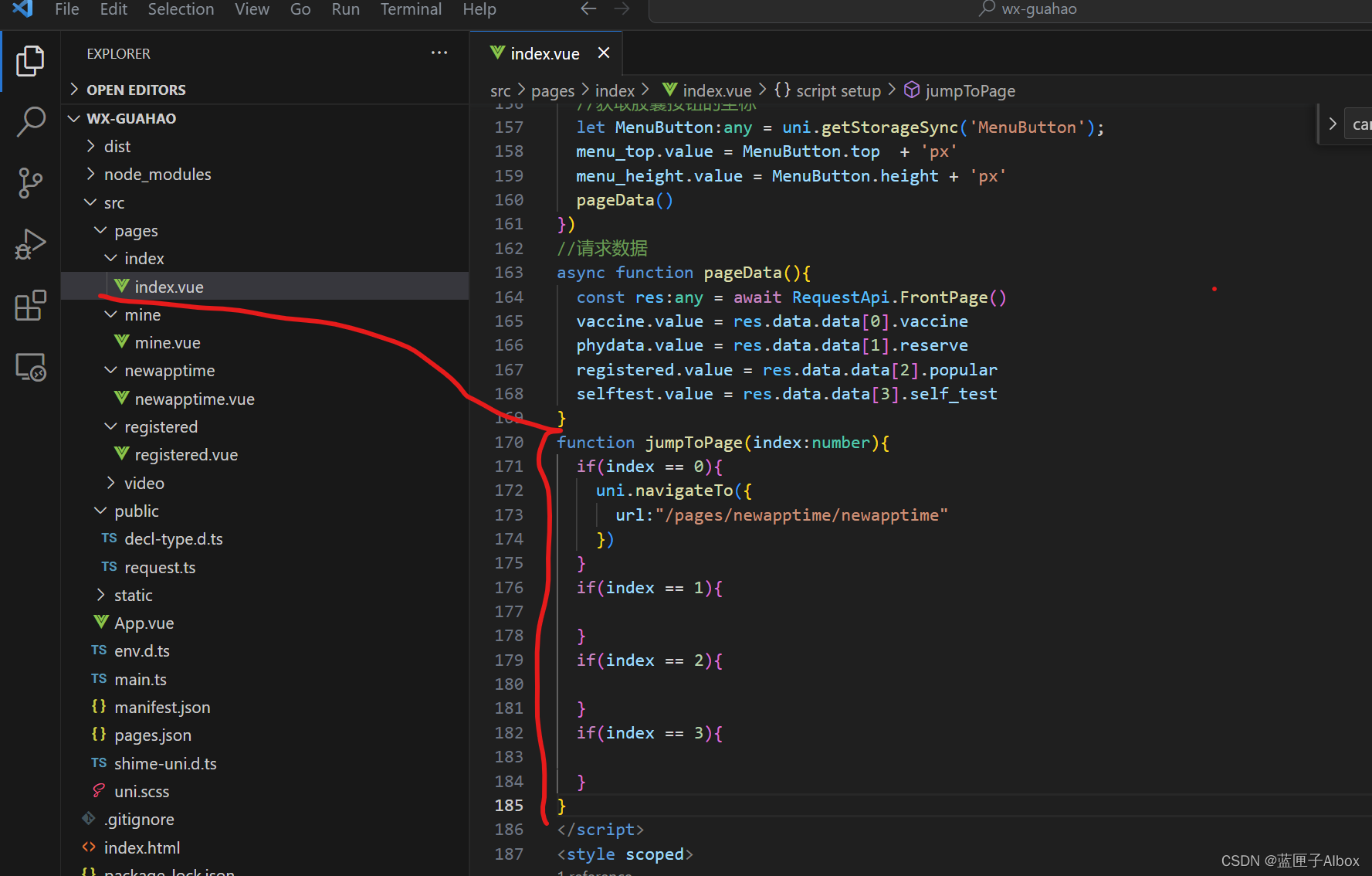Click the src breadcrumb segment
1372x876 pixels.
pos(500,90)
